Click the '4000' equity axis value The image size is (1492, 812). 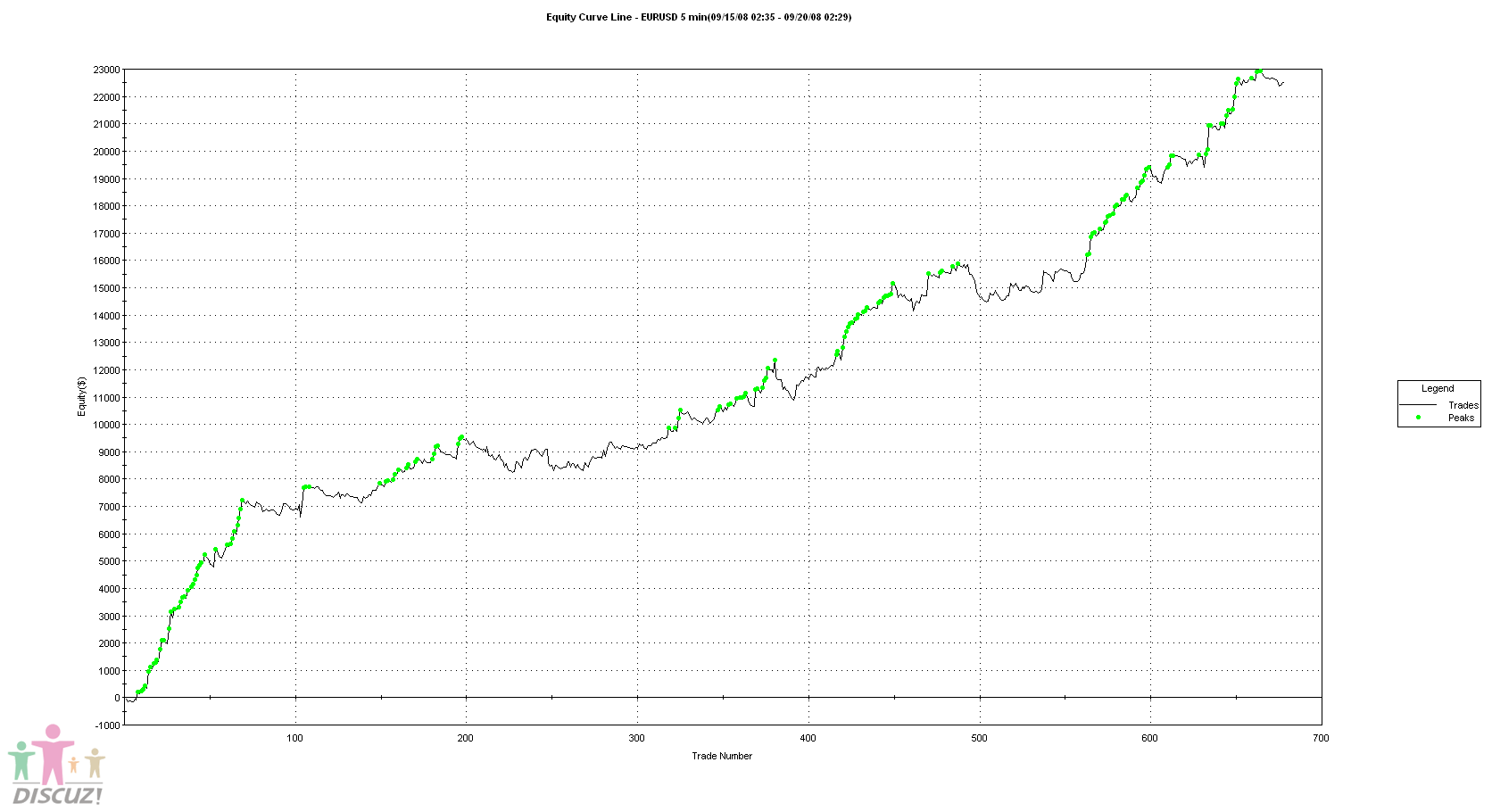(109, 589)
